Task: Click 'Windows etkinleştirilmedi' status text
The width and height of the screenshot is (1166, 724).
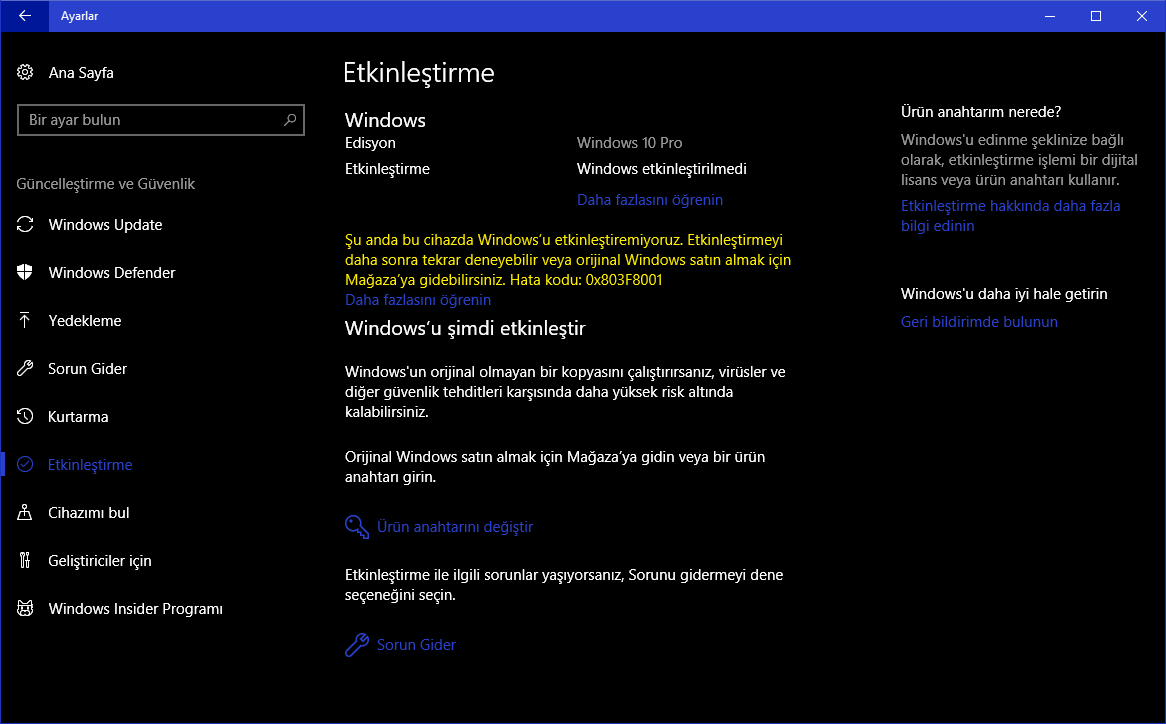Action: click(x=662, y=169)
